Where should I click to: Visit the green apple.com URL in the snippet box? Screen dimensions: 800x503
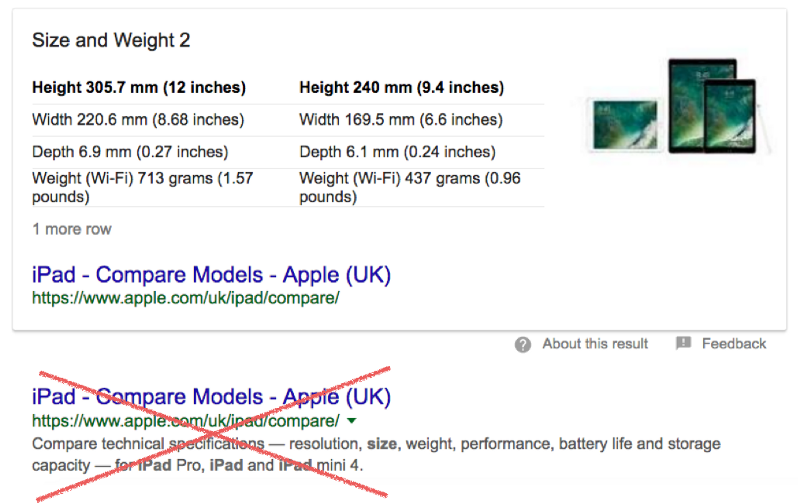coord(186,298)
